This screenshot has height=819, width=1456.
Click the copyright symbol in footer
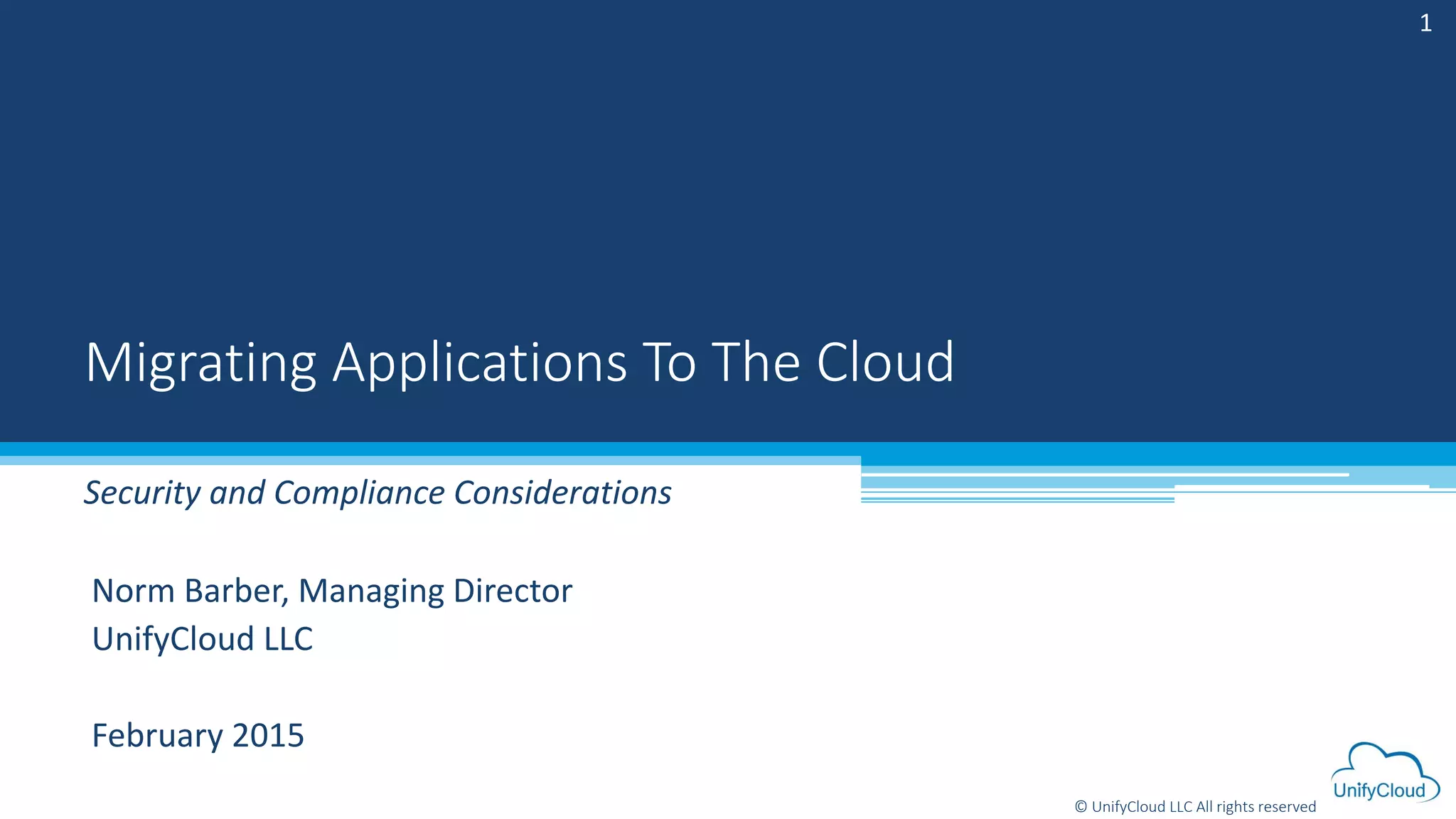pyautogui.click(x=1081, y=806)
